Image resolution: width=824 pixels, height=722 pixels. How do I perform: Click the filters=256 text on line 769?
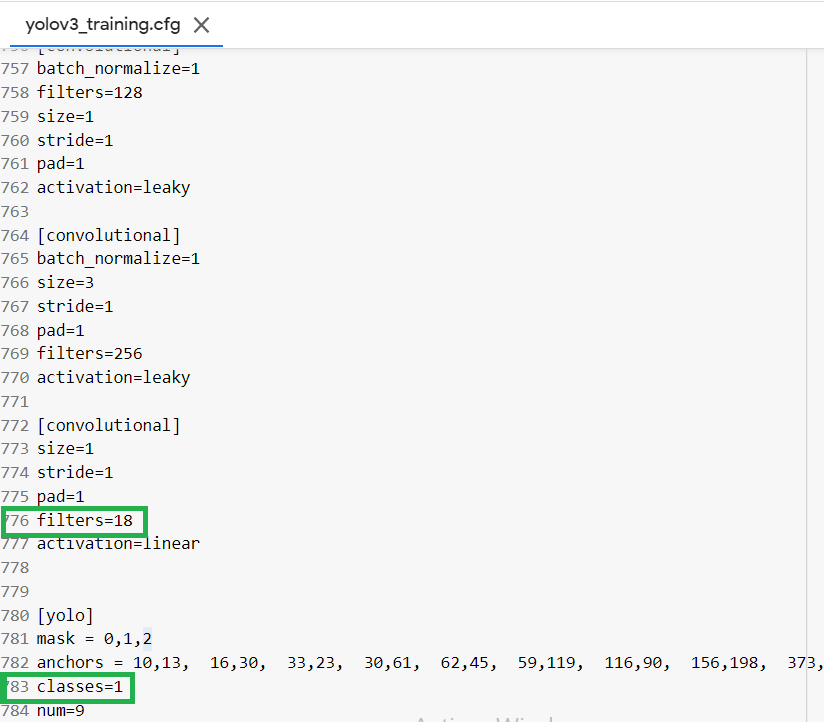coord(90,353)
